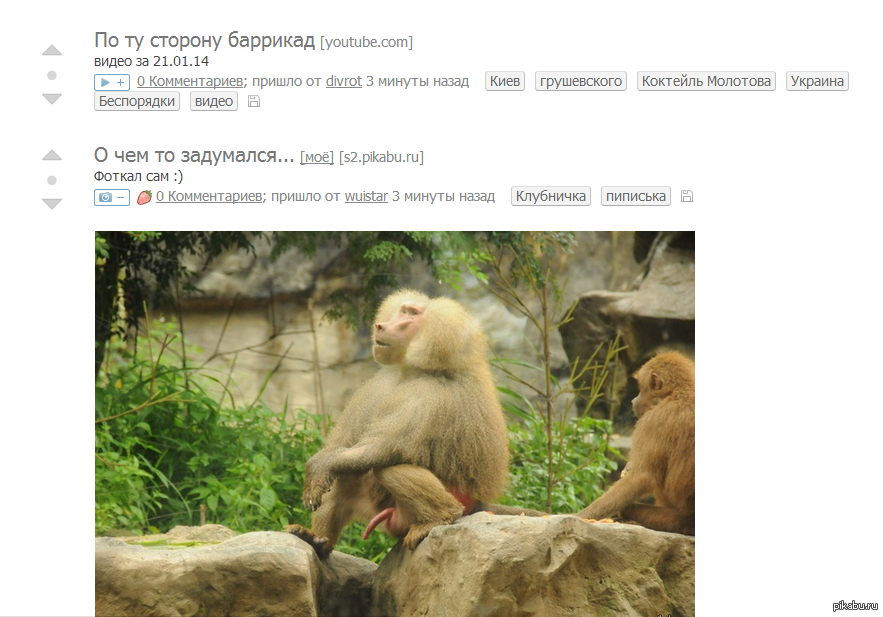
Task: Click the rating dot of the monkey post
Action: pos(52,180)
